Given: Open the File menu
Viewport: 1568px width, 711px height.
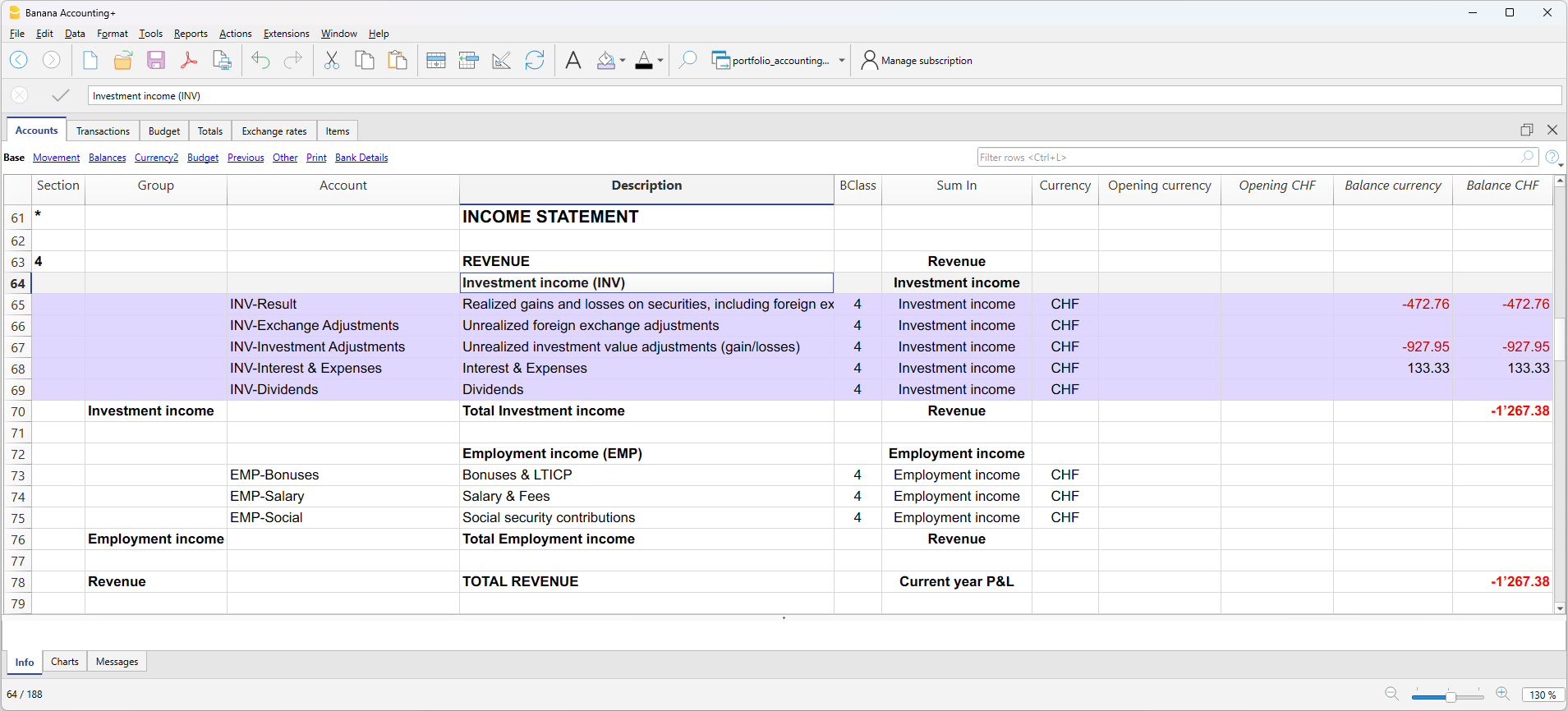Looking at the screenshot, I should (x=17, y=34).
